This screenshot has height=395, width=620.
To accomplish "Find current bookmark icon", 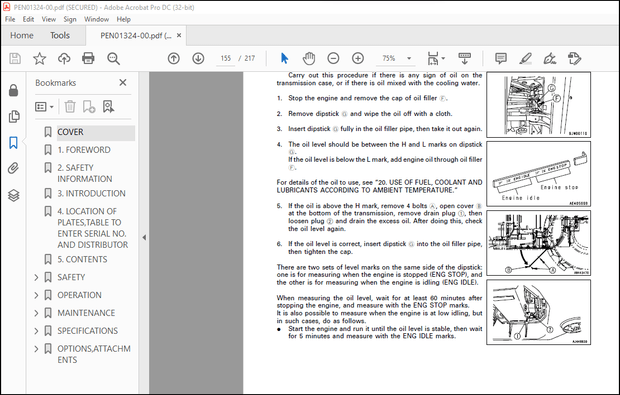I will coord(108,107).
